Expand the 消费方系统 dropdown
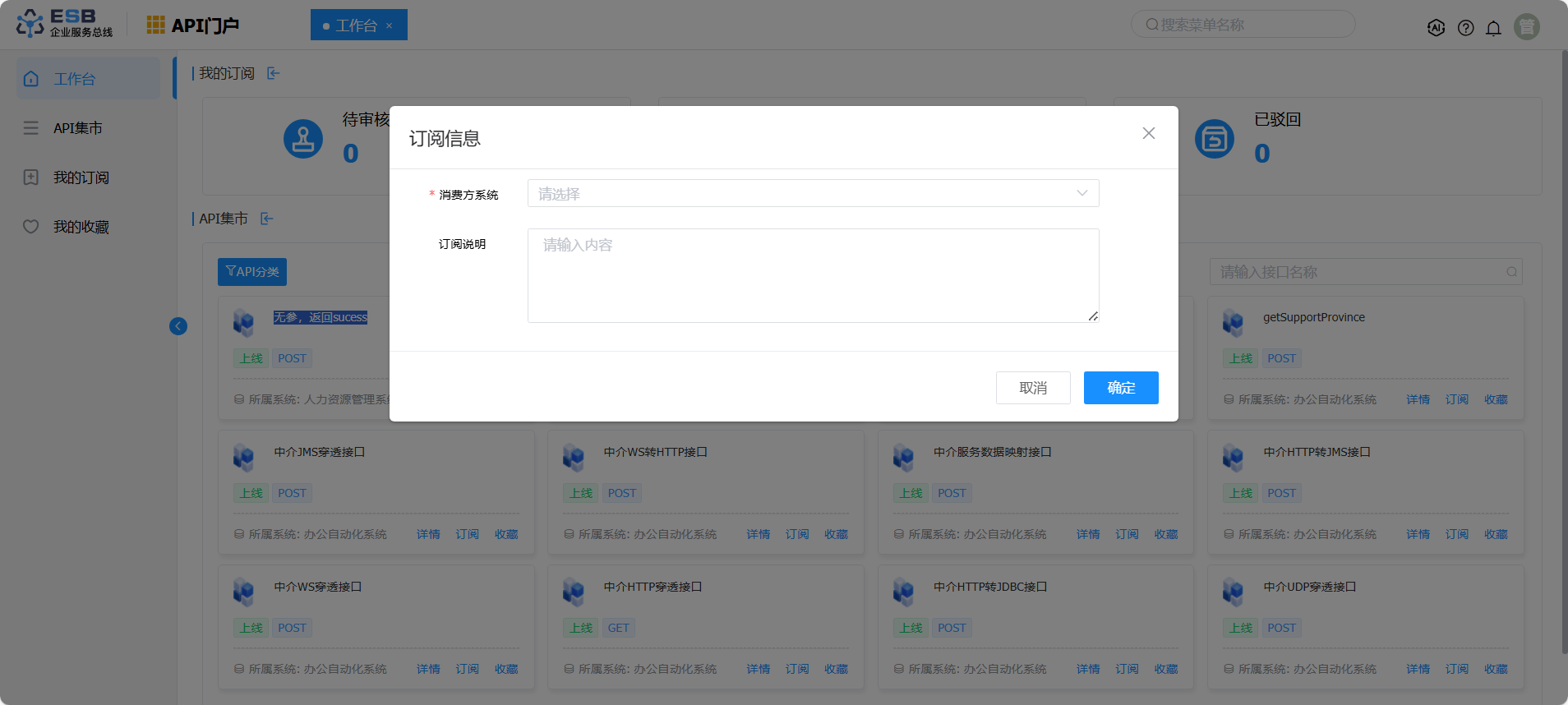Screen dimensions: 1568x705 point(813,194)
